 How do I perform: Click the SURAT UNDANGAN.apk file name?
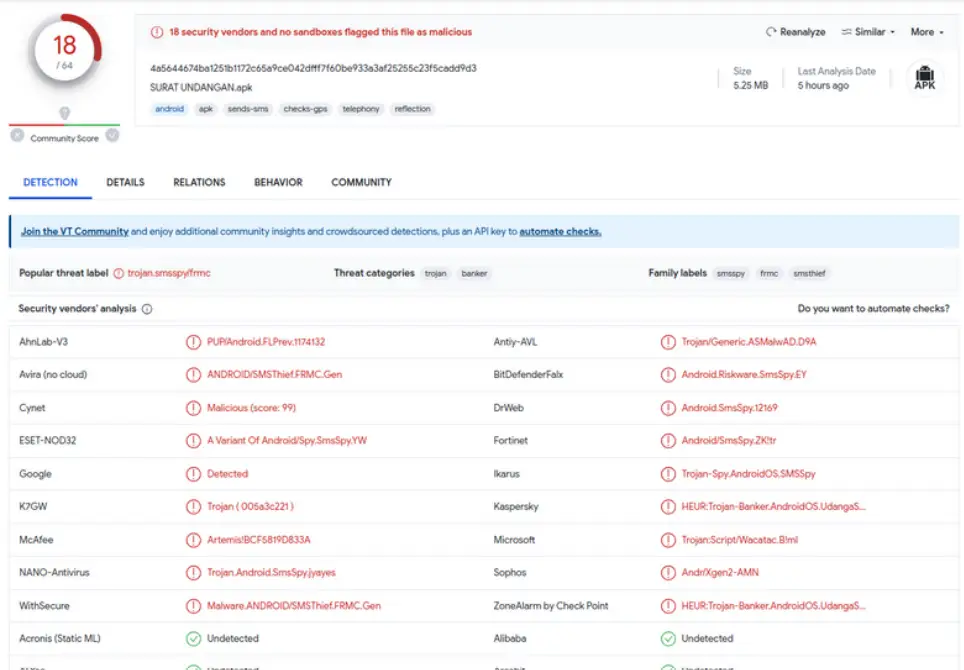coord(201,87)
